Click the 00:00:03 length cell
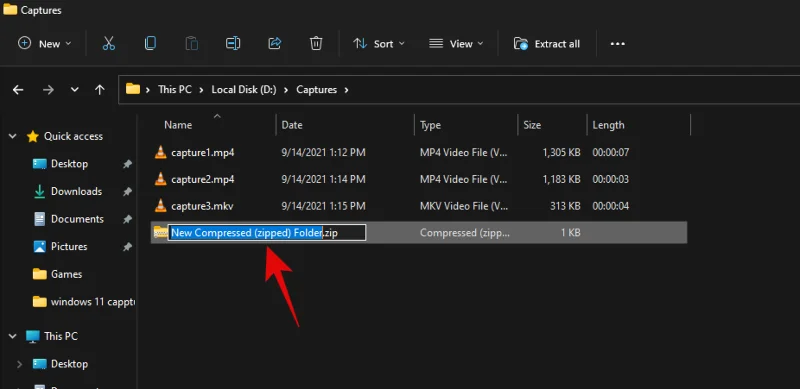 click(x=611, y=179)
